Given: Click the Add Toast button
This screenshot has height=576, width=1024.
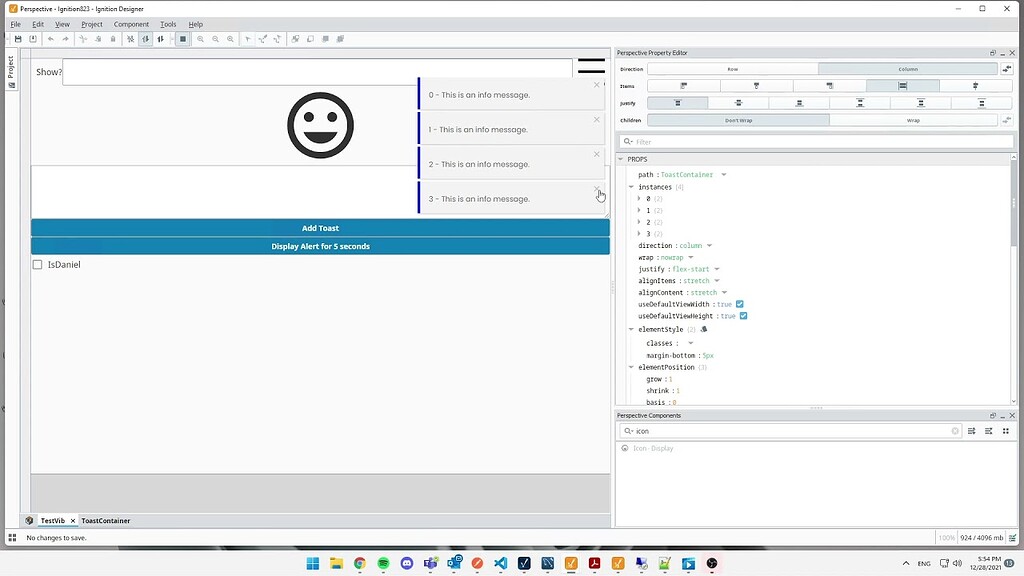Looking at the screenshot, I should click(320, 228).
